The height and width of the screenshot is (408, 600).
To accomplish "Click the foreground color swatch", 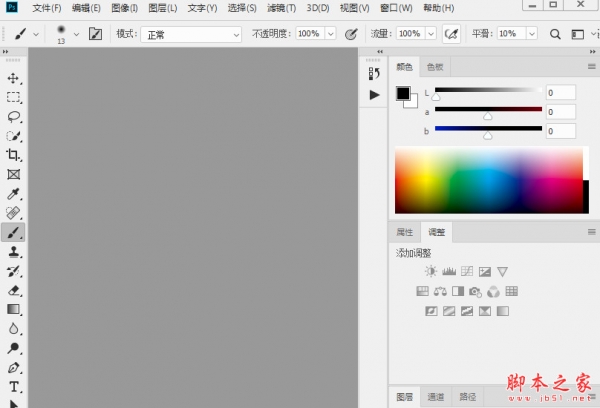I will pos(403,94).
